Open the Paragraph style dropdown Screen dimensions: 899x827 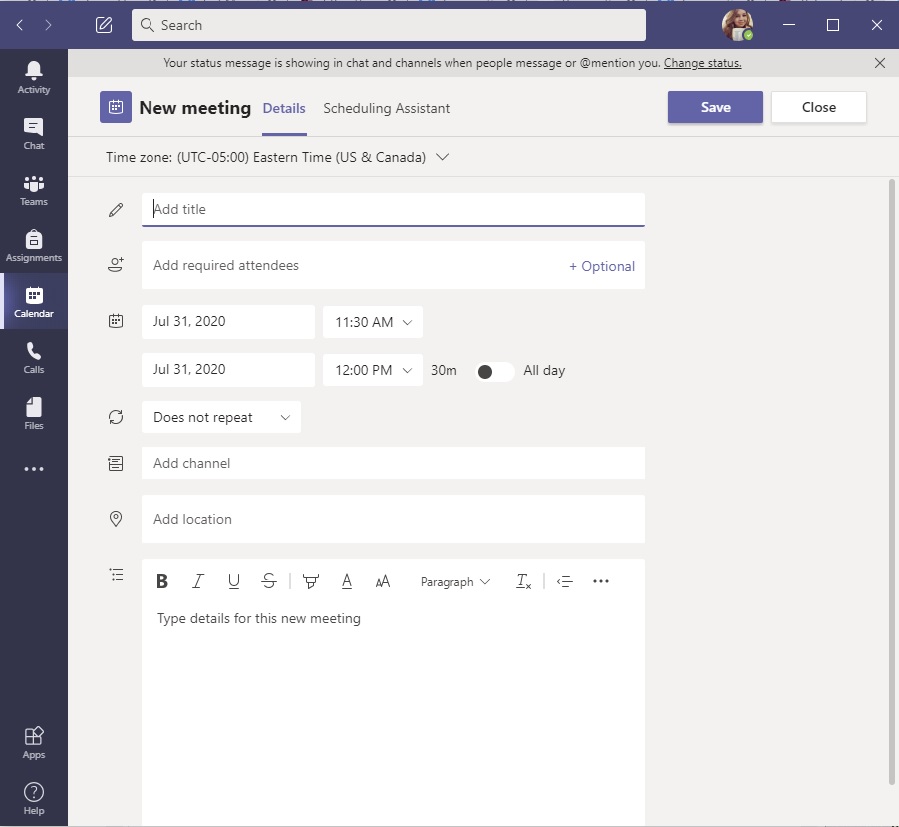point(455,582)
